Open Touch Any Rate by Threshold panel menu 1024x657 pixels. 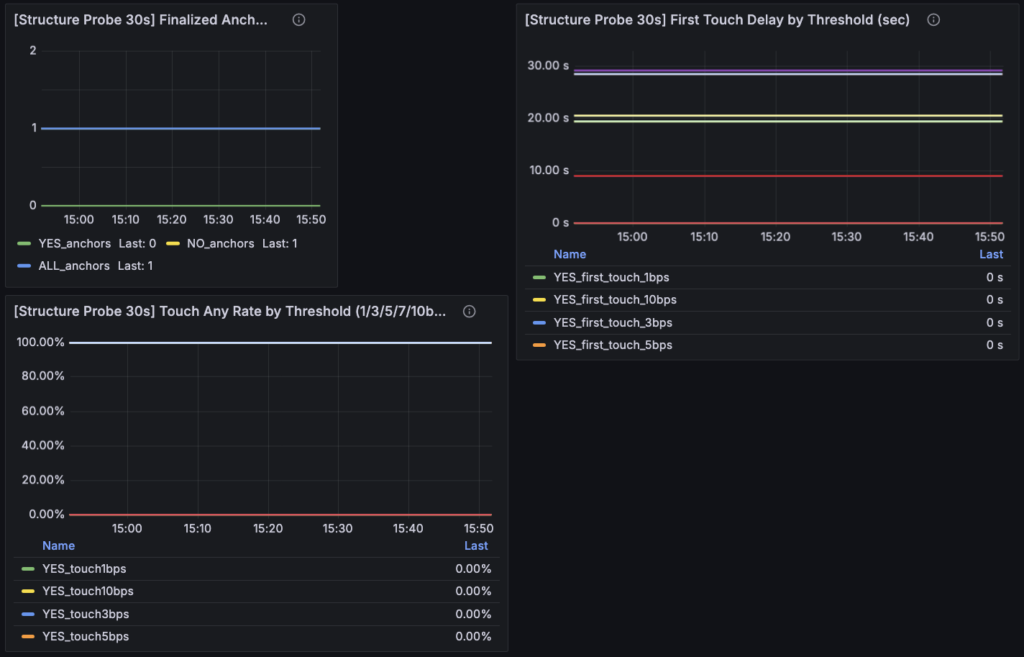coord(230,312)
